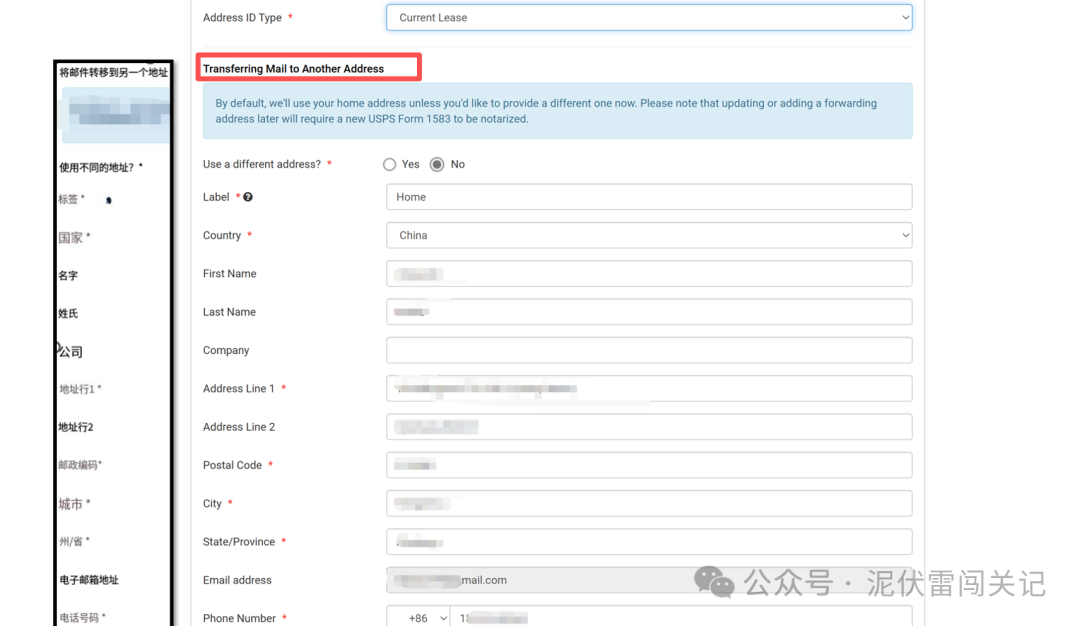This screenshot has height=626, width=1080.
Task: Select No for using a different address
Action: point(437,165)
